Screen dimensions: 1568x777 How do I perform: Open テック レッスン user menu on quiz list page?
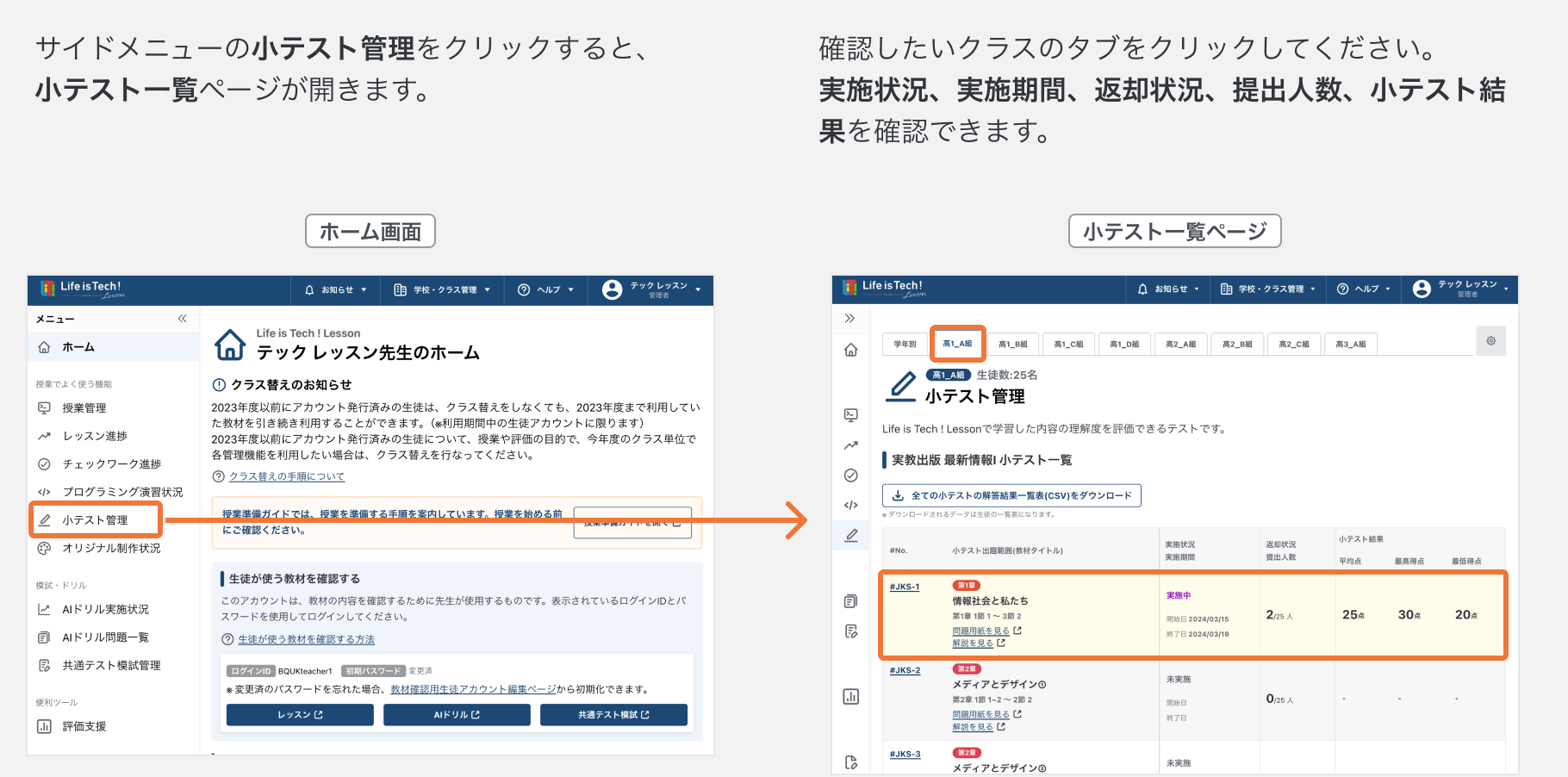pyautogui.click(x=1460, y=289)
